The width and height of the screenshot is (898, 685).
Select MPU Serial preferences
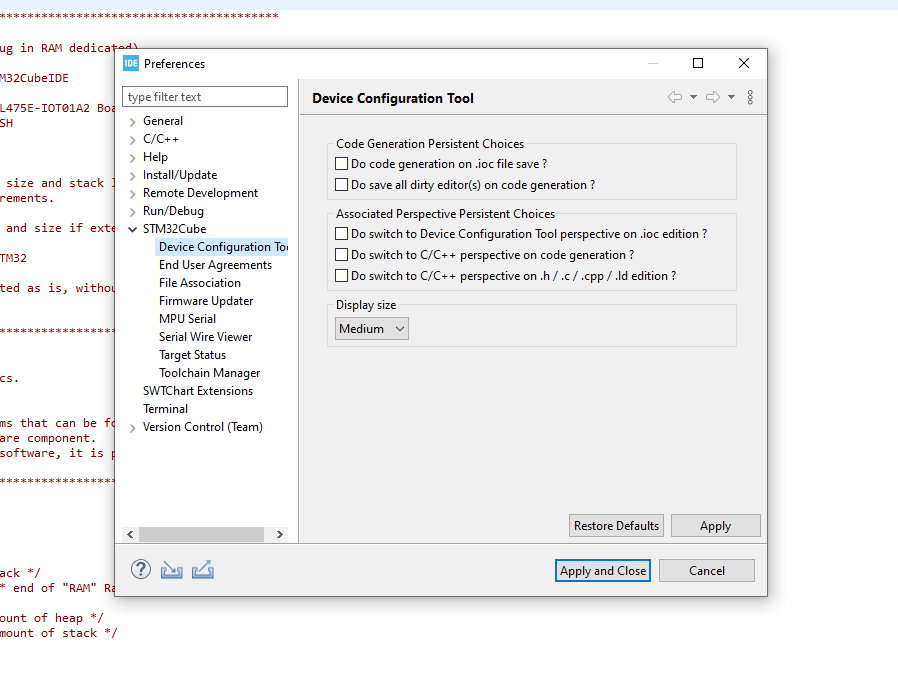pyautogui.click(x=187, y=318)
